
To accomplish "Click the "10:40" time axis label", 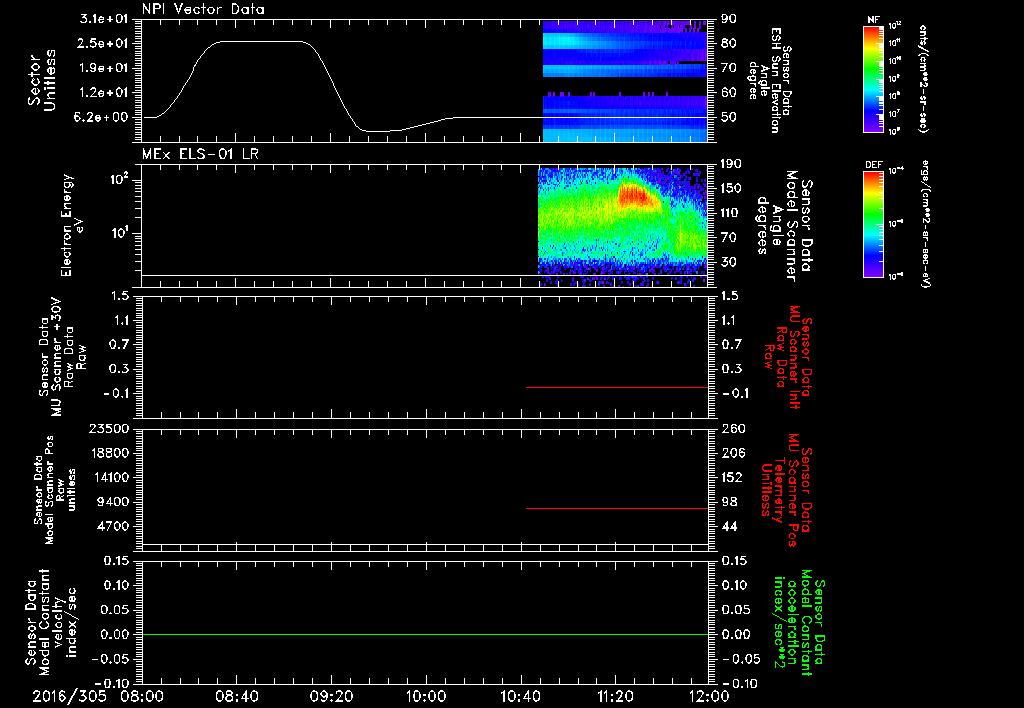I will pyautogui.click(x=520, y=696).
